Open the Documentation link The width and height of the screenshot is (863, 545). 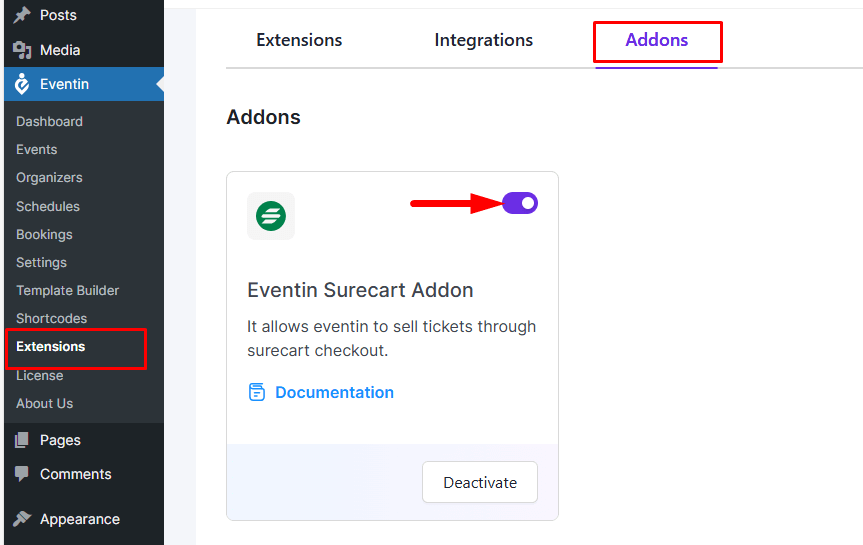[x=334, y=392]
